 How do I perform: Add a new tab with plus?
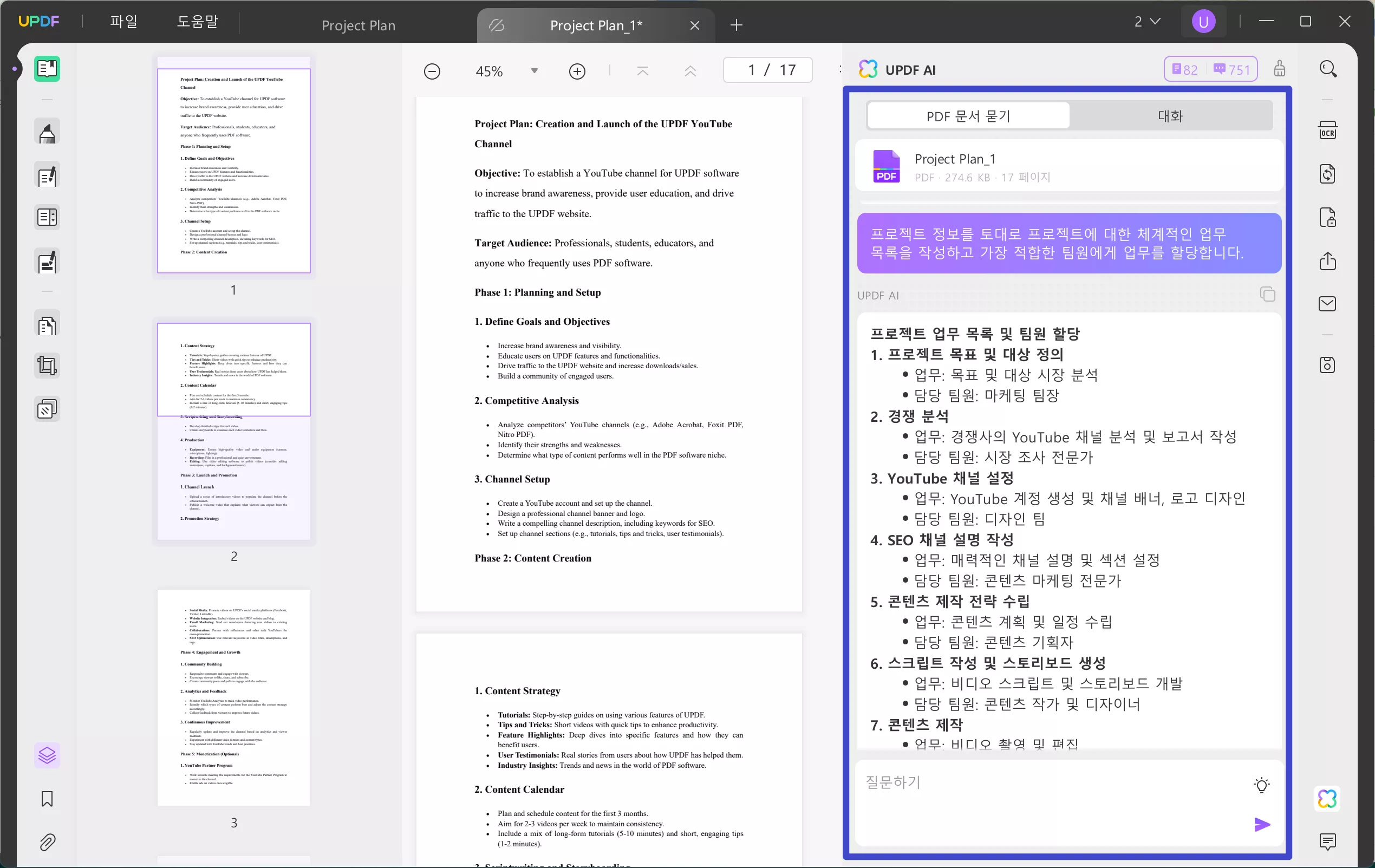[737, 25]
